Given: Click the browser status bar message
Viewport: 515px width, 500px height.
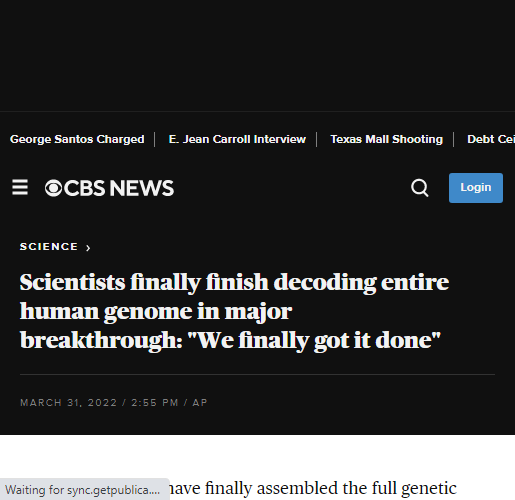Looking at the screenshot, I should click(85, 489).
